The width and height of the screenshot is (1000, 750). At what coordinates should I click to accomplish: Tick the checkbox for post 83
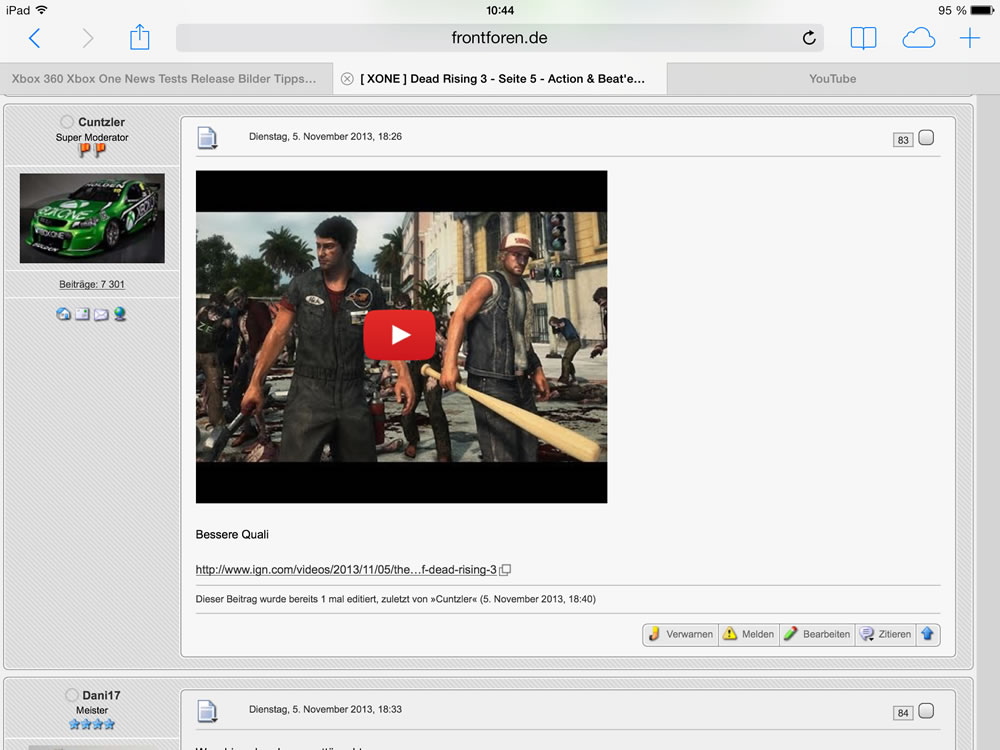click(x=926, y=138)
